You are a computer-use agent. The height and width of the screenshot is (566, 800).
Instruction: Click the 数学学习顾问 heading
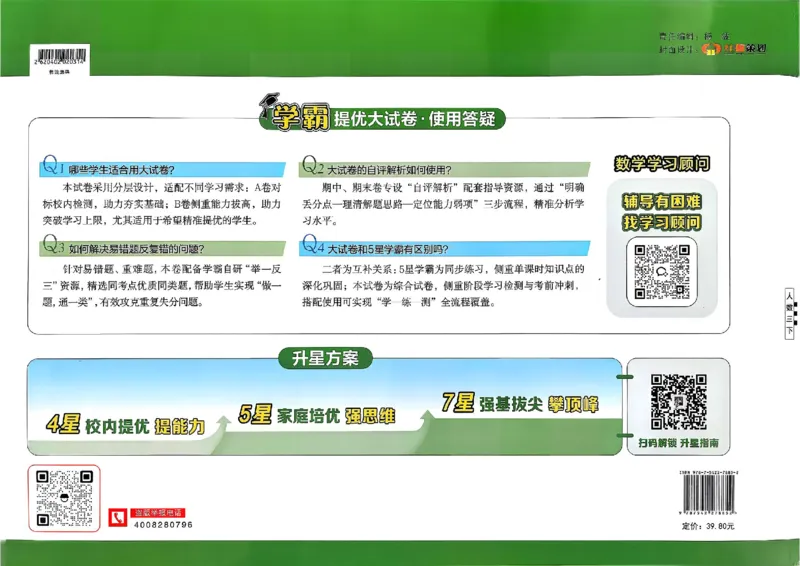(662, 164)
